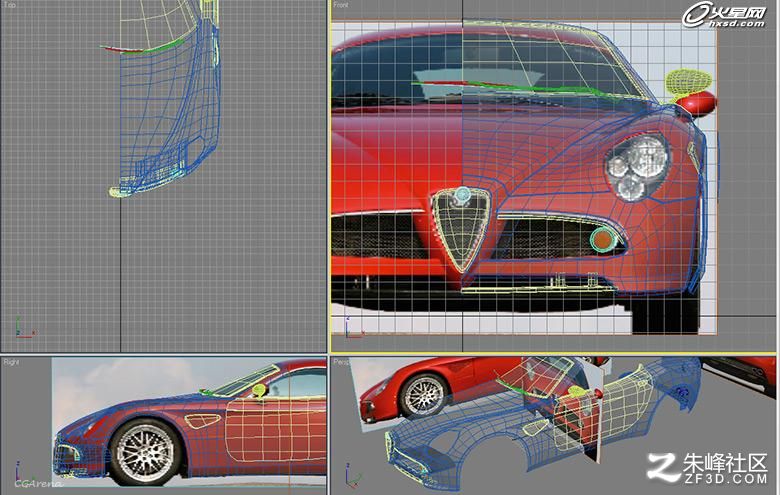The width and height of the screenshot is (780, 495).
Task: Select the yellow mirror in the Right viewport
Action: click(259, 391)
